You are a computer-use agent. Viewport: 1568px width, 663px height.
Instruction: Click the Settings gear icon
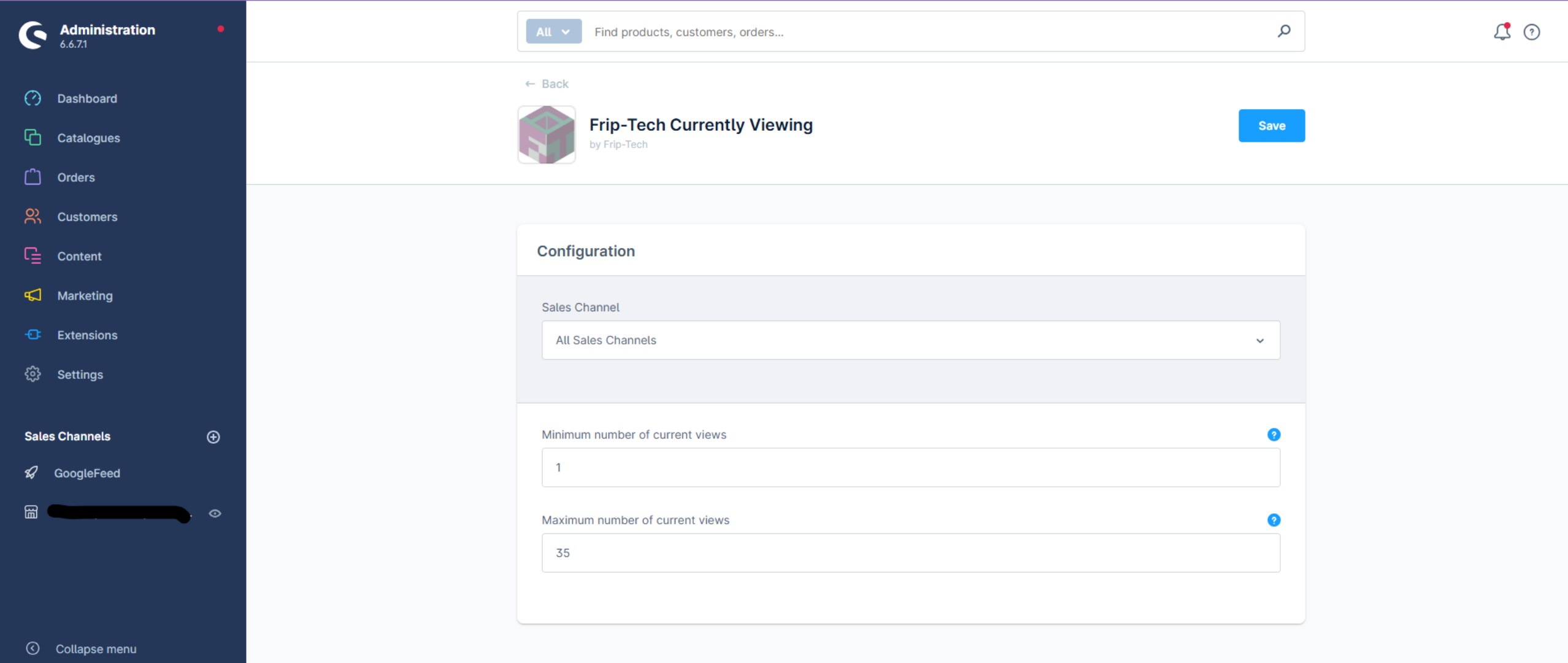pos(33,374)
